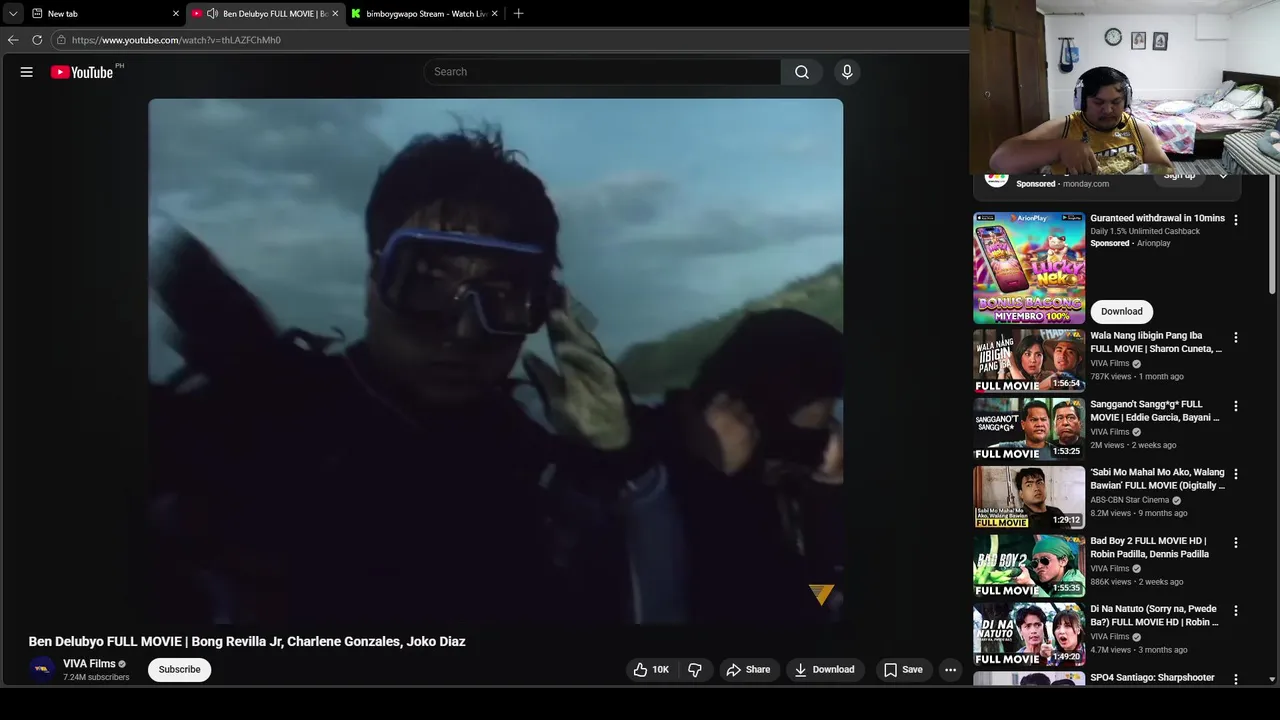The height and width of the screenshot is (720, 1280).
Task: Open the Guranteed withdrawal in 10mins ad title
Action: (x=1157, y=218)
